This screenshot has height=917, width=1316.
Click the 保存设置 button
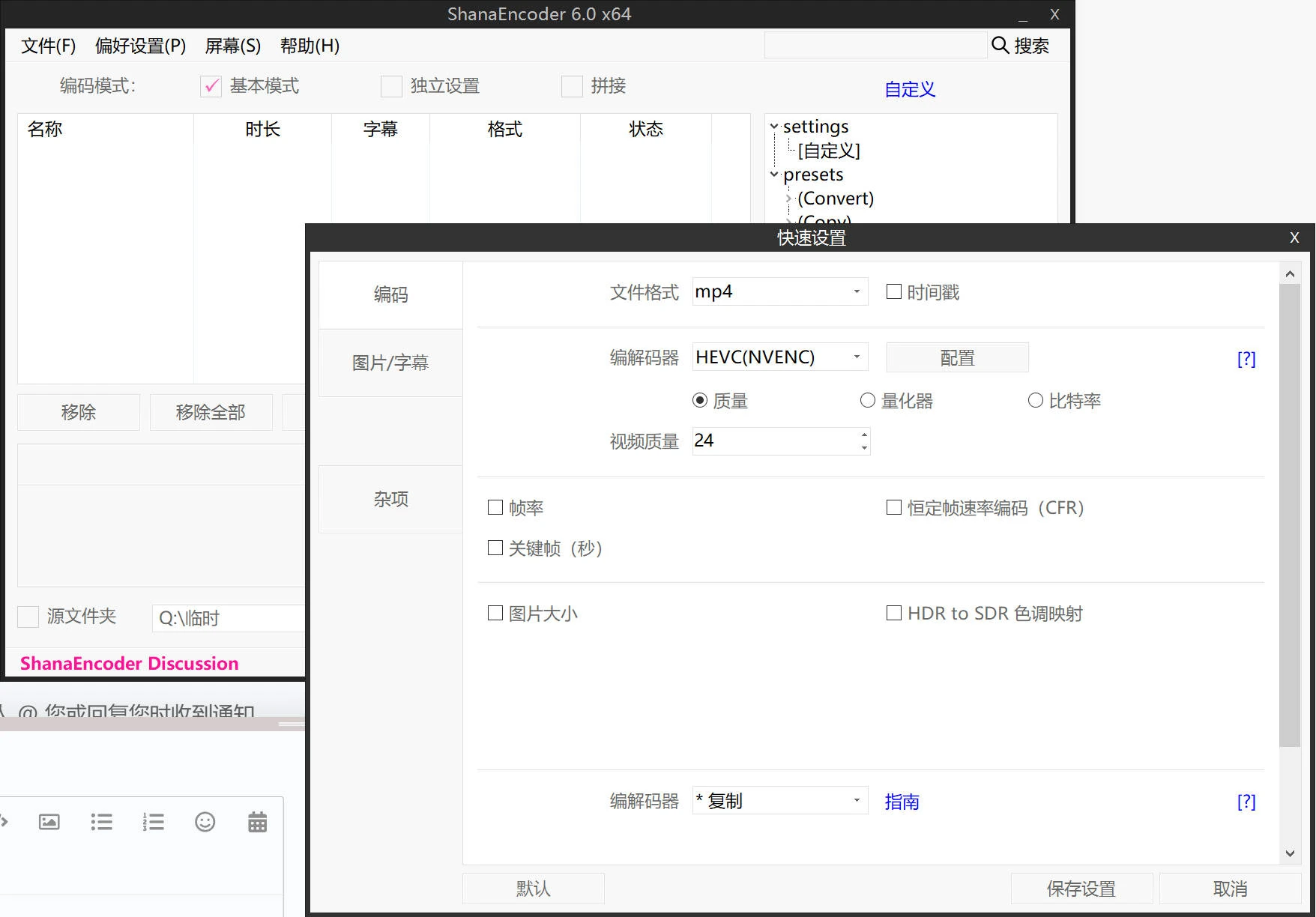tap(1081, 889)
